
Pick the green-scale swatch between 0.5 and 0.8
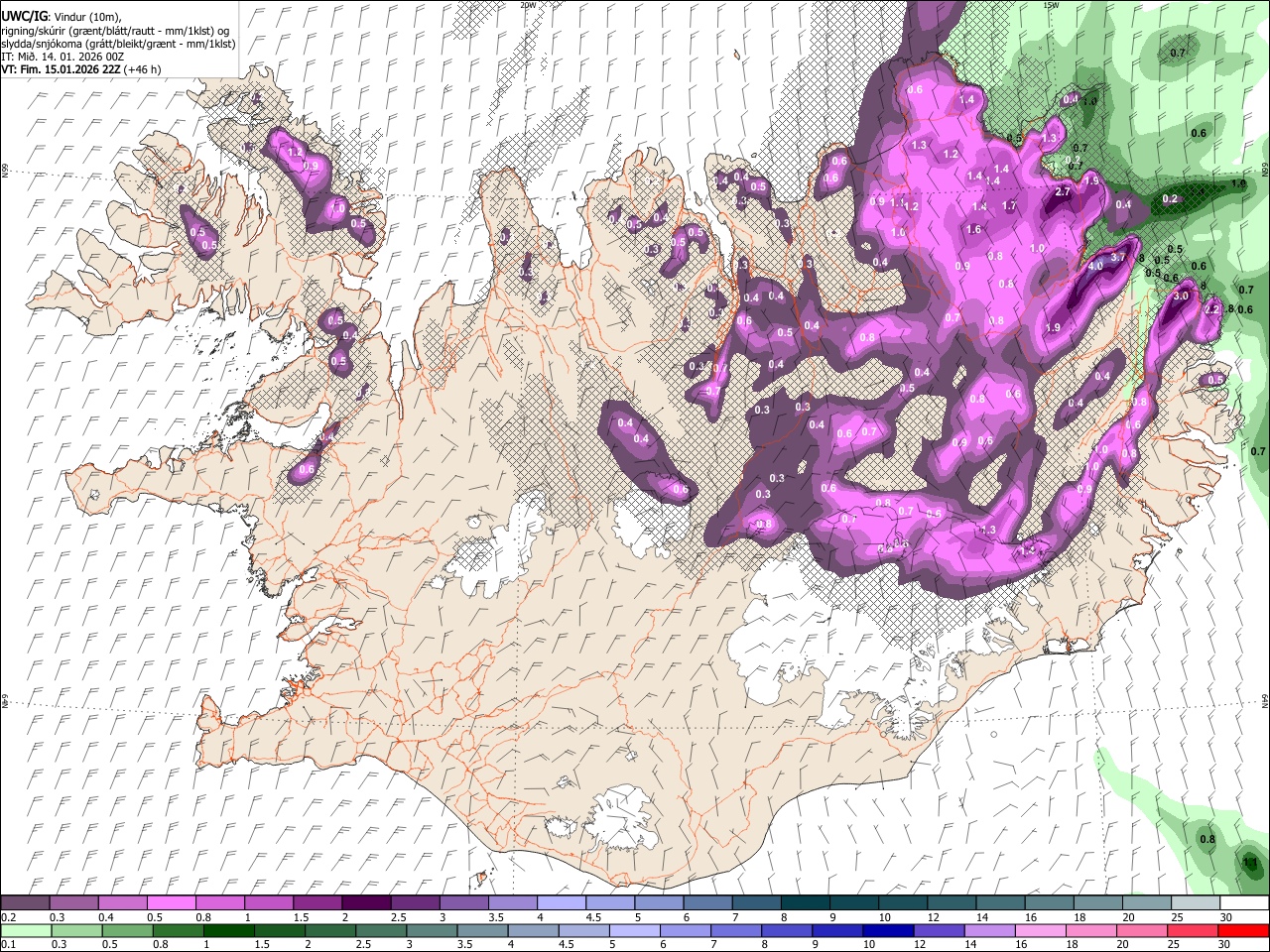pos(129,930)
